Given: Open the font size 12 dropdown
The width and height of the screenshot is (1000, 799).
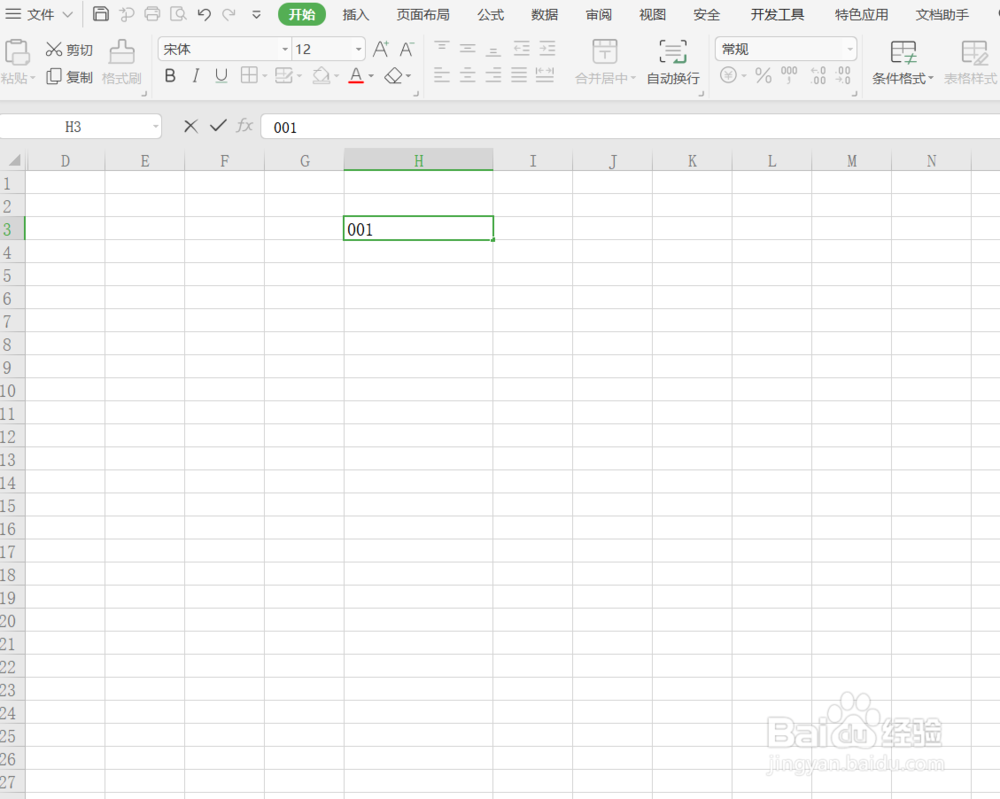Looking at the screenshot, I should pyautogui.click(x=358, y=49).
